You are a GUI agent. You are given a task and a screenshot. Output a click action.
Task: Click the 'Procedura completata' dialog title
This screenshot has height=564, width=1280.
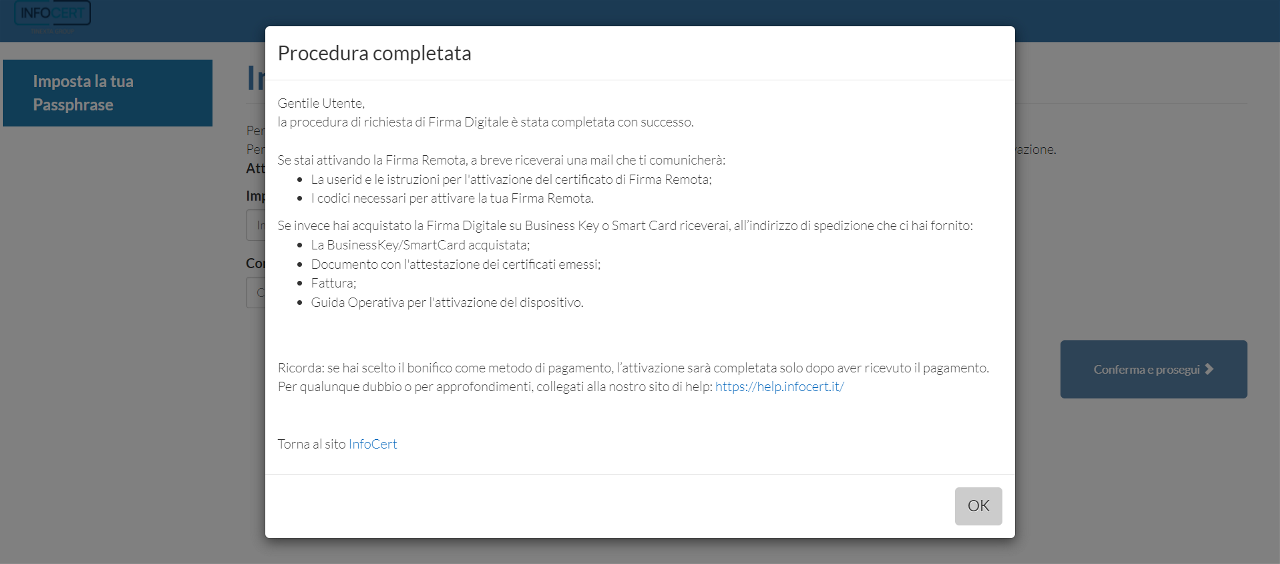[x=374, y=54]
